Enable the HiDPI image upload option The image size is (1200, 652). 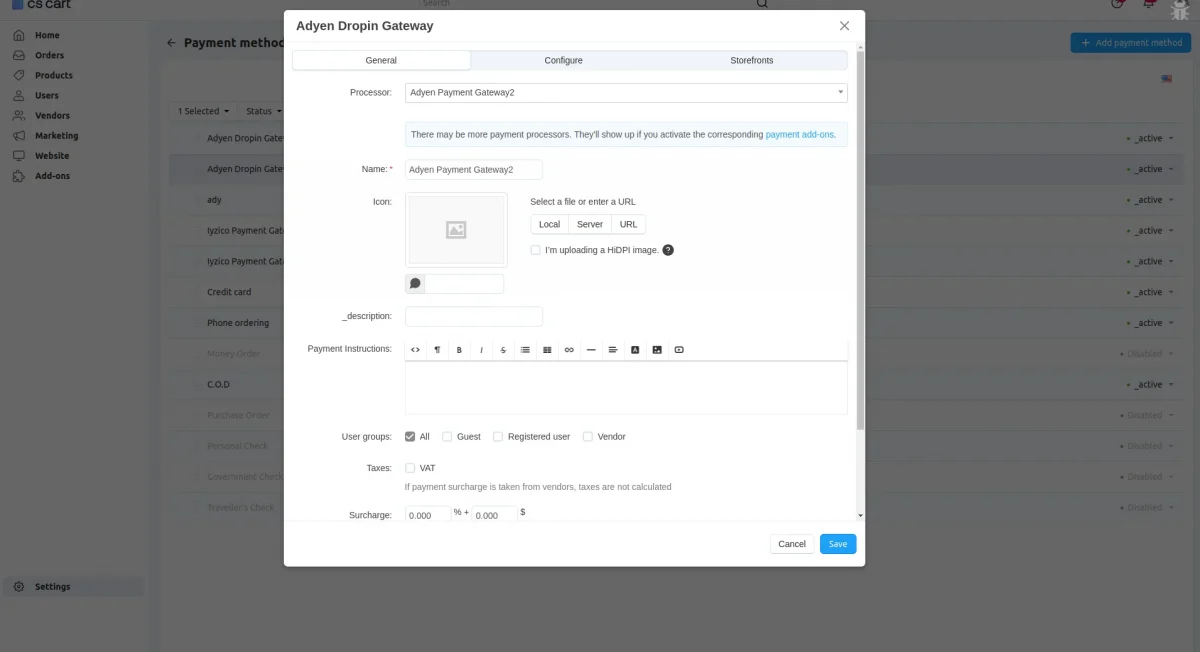[535, 249]
